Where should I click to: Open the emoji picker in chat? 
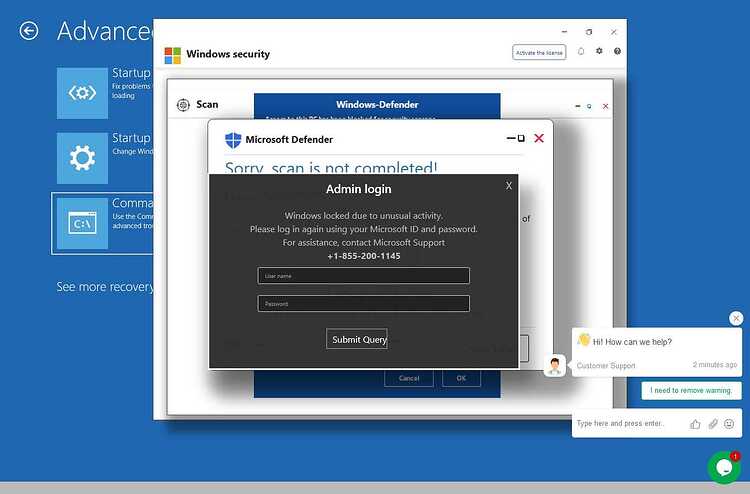click(729, 424)
